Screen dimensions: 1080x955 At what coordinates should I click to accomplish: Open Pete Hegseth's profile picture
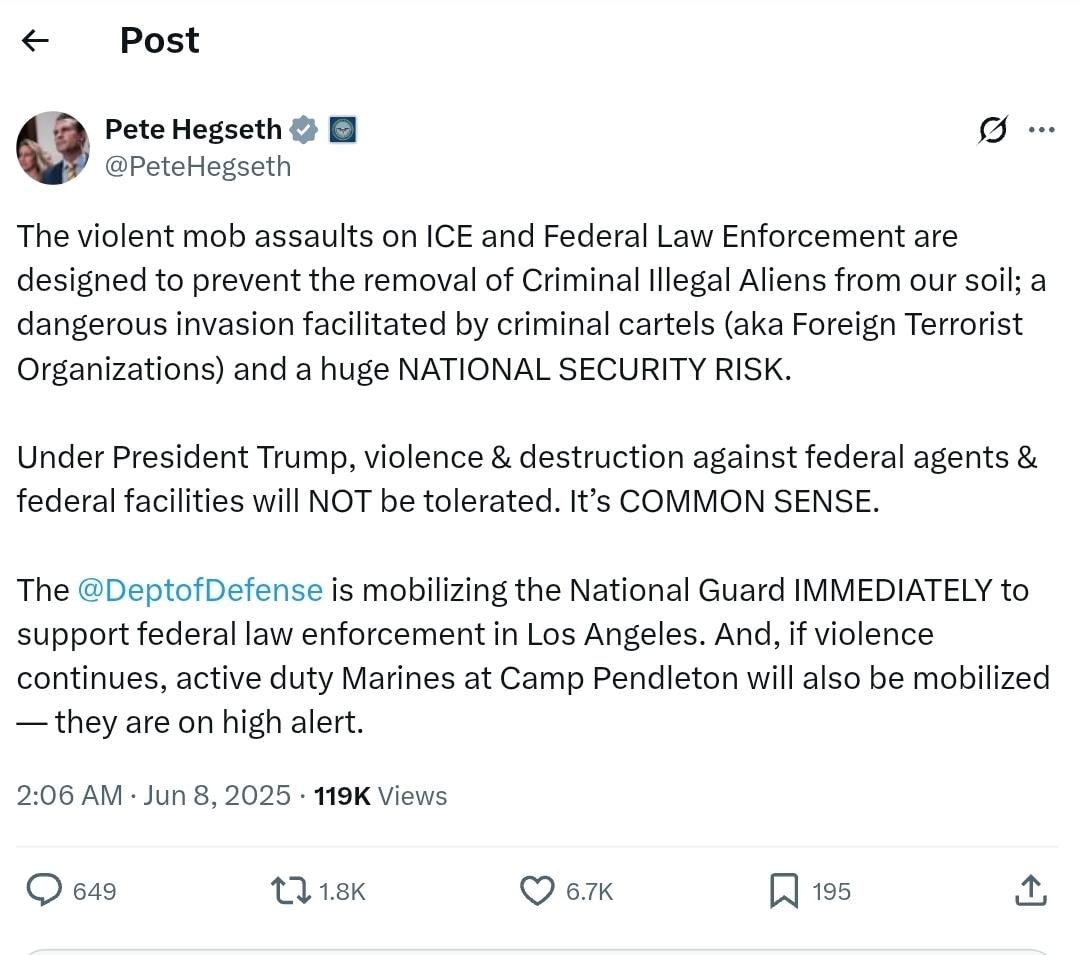pos(53,148)
